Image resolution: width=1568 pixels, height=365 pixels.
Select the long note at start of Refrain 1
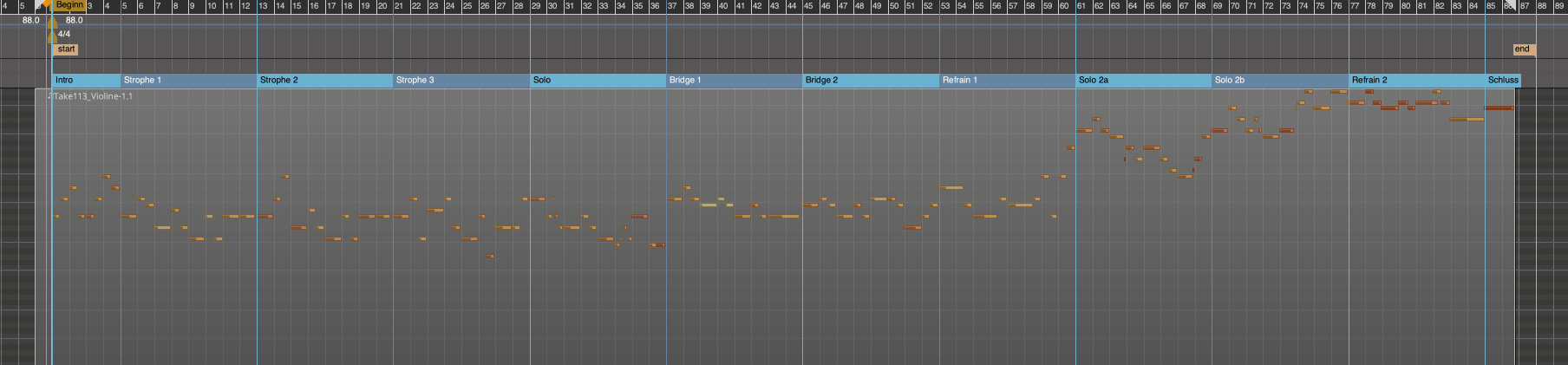tap(951, 187)
